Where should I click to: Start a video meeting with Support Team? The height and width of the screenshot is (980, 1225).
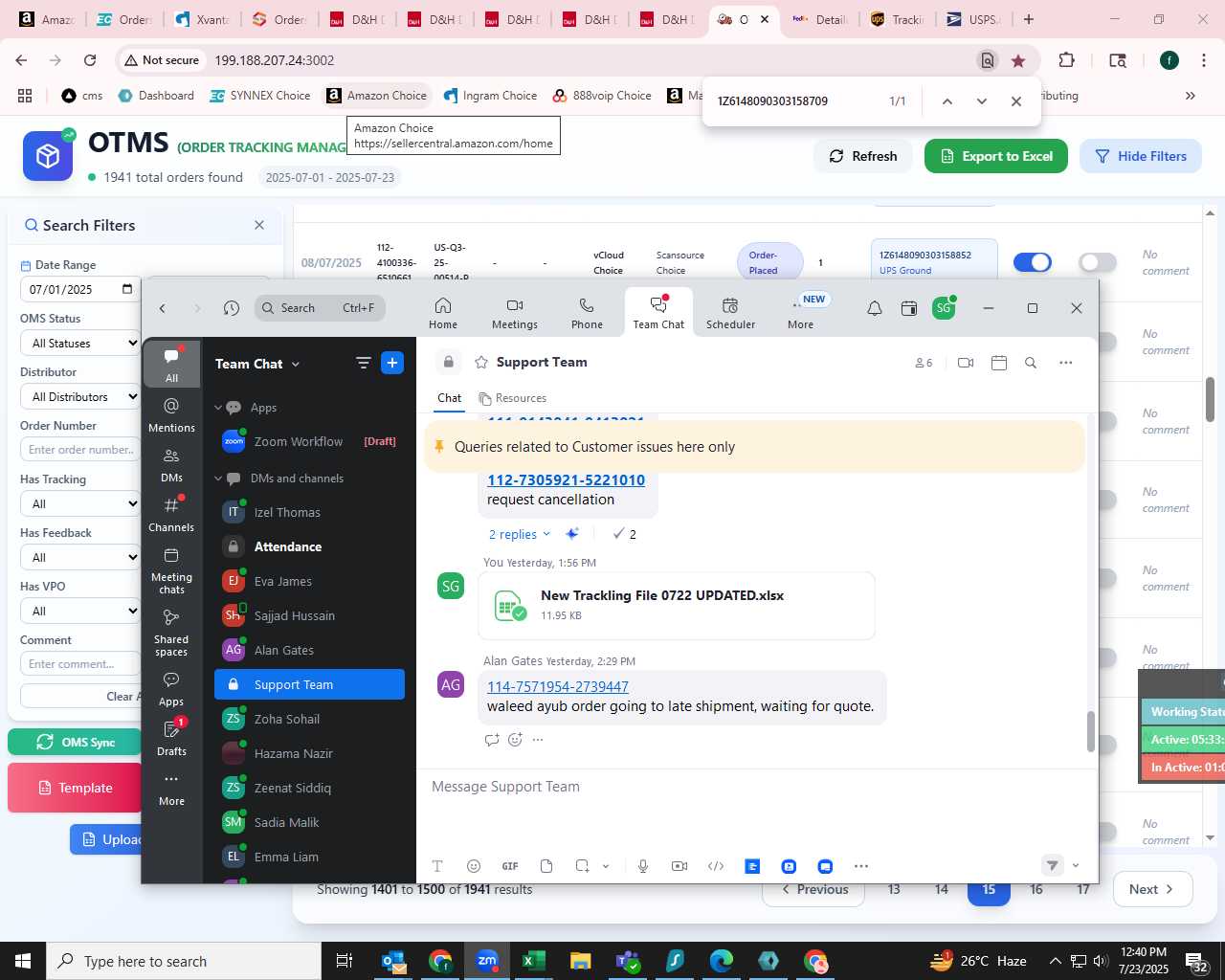click(966, 363)
